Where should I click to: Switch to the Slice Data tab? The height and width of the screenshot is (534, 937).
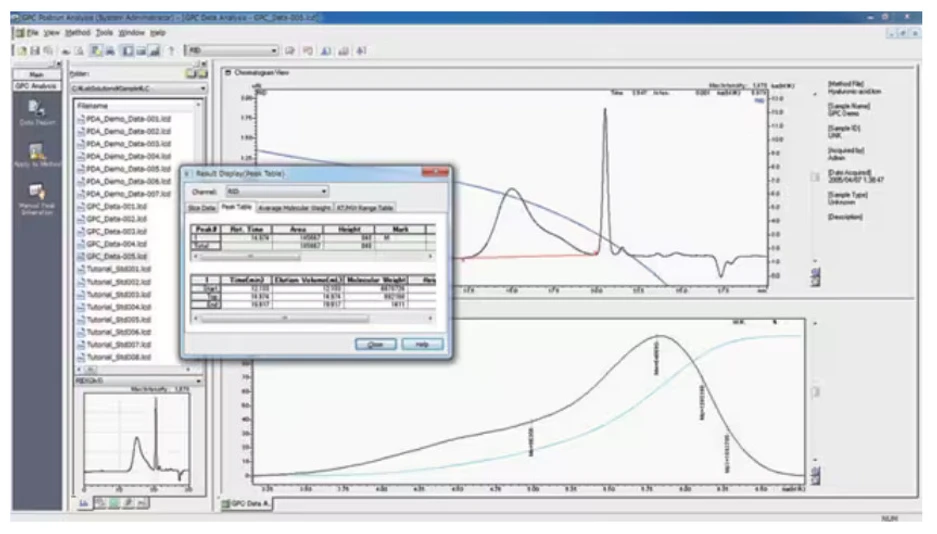tap(203, 208)
